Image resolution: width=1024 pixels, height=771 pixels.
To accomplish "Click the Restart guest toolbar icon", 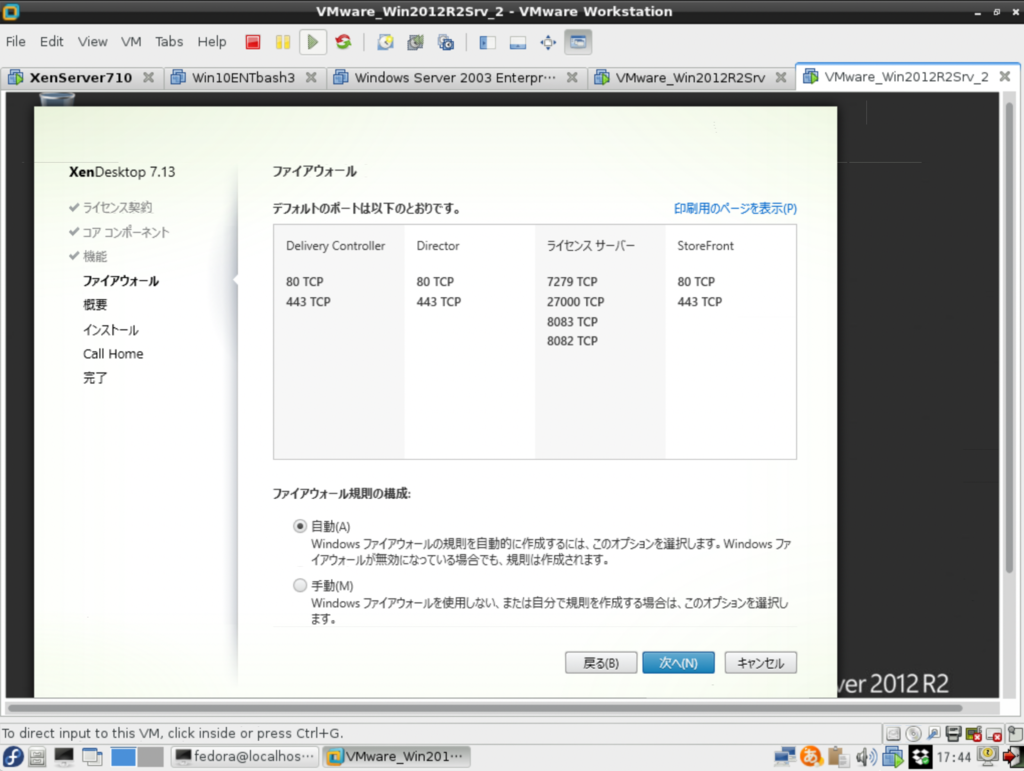I will click(x=344, y=42).
